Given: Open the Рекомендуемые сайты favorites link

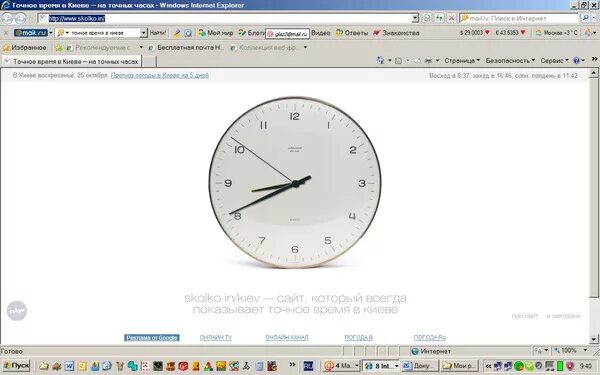Looking at the screenshot, I should coord(99,47).
